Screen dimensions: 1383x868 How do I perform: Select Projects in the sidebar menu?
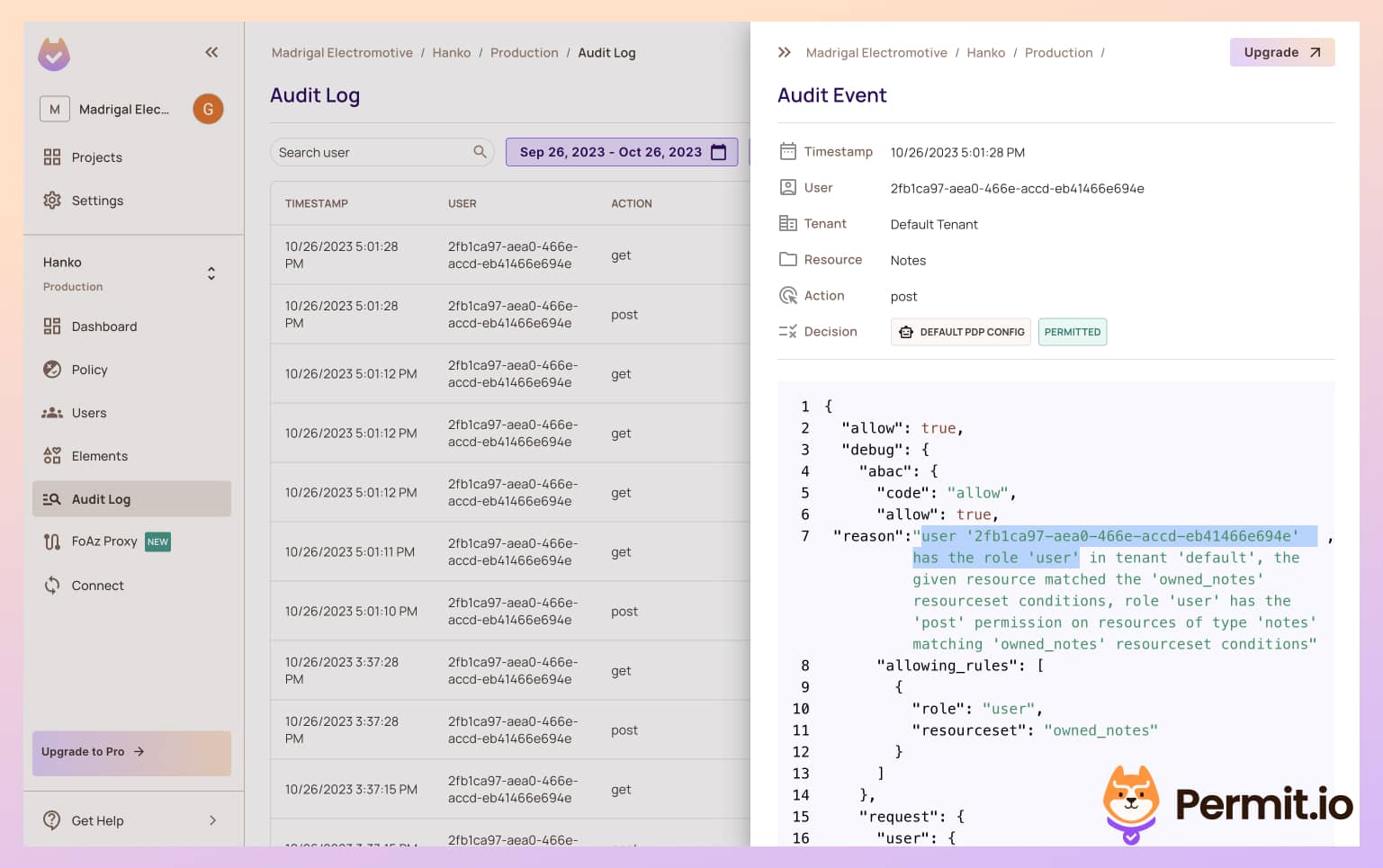(96, 157)
